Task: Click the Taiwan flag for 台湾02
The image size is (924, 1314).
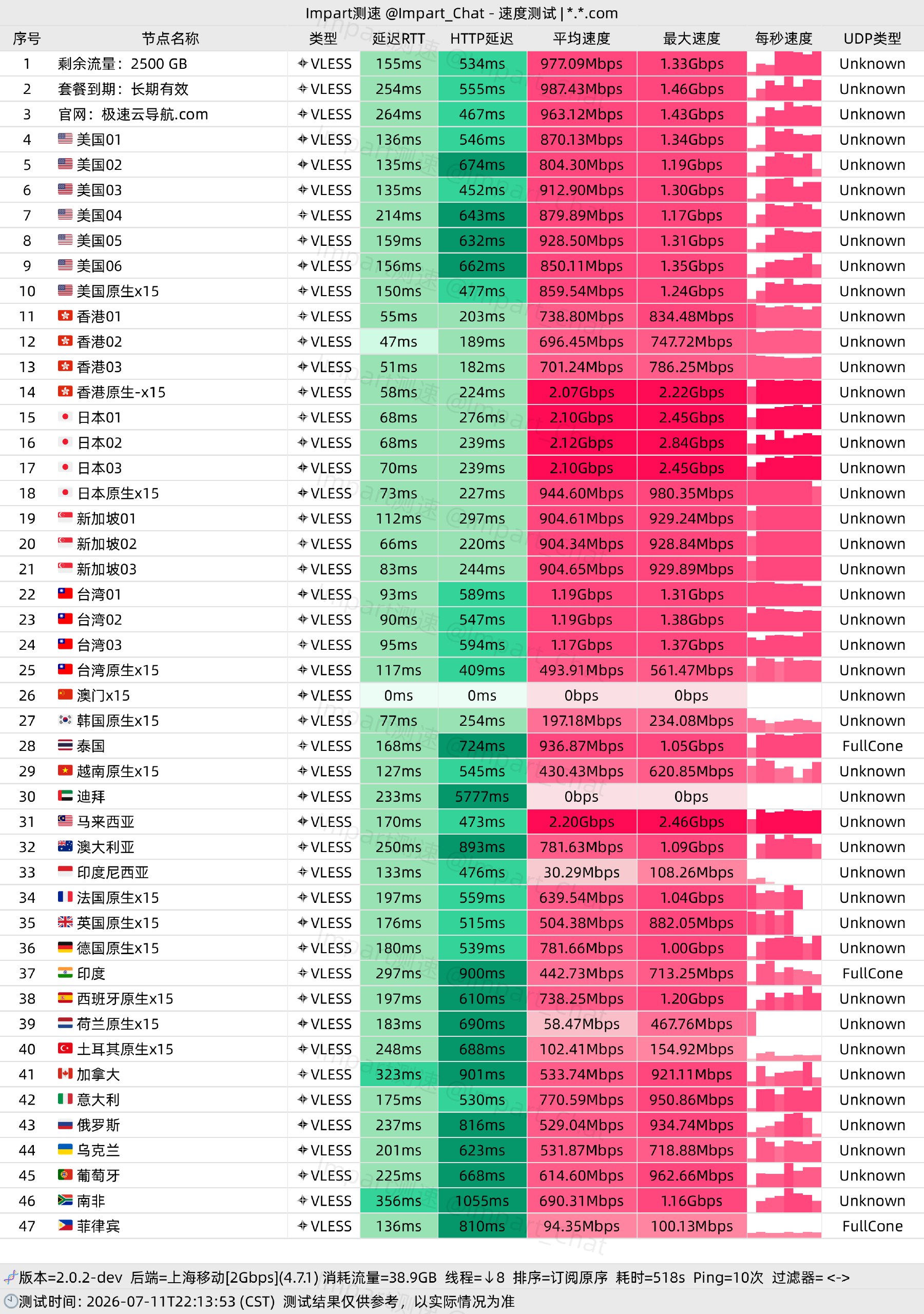Action: point(65,619)
